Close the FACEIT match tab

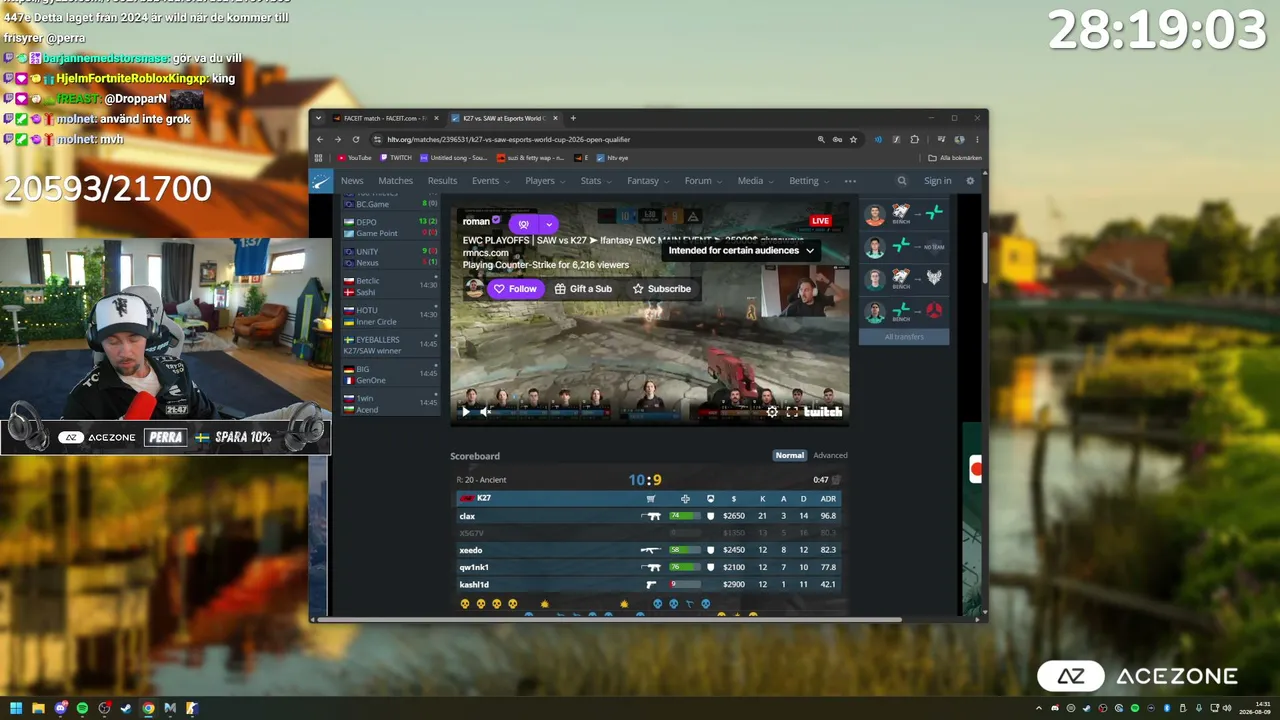436,118
